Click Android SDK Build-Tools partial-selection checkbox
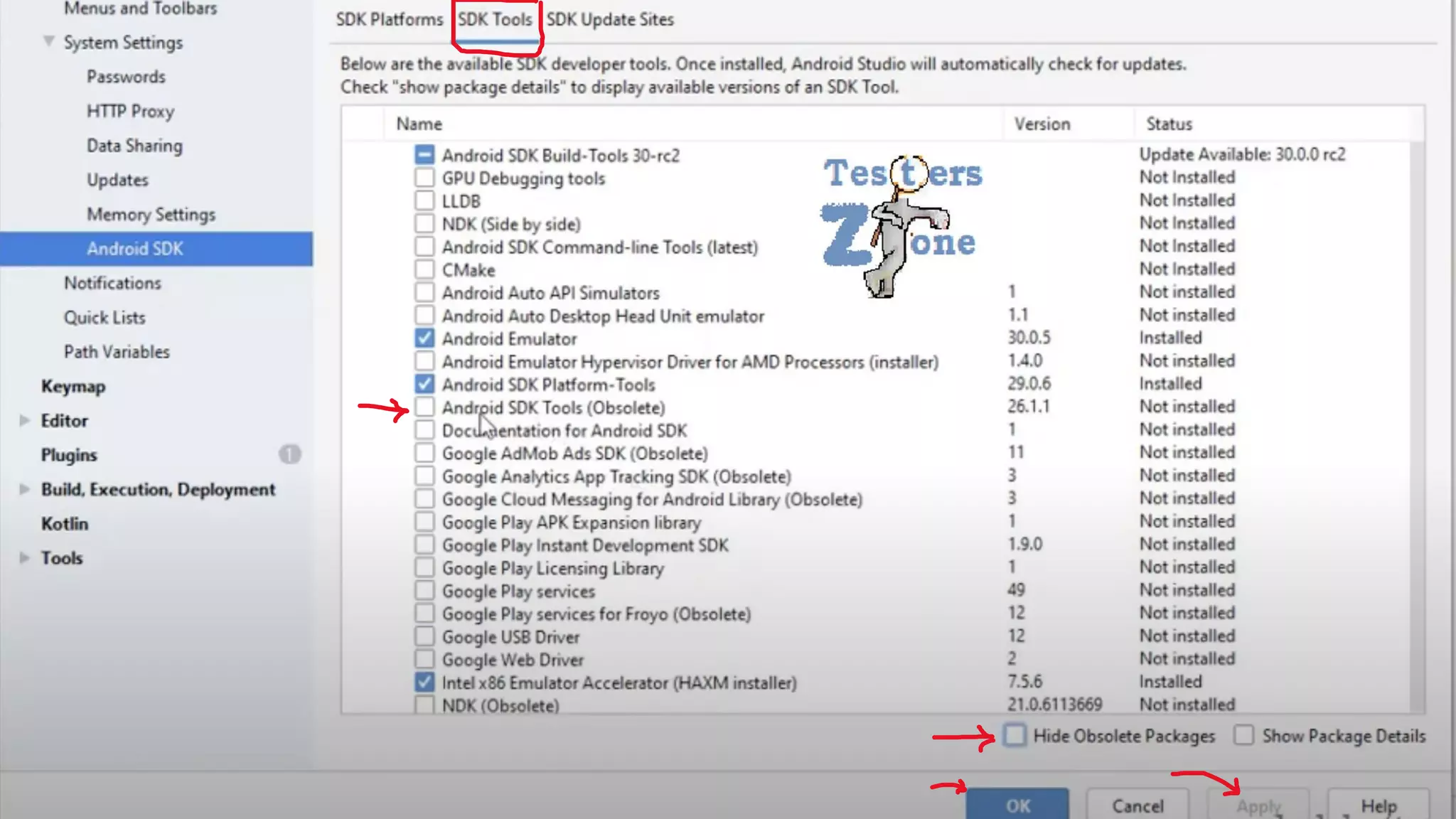The width and height of the screenshot is (1456, 819). point(424,155)
